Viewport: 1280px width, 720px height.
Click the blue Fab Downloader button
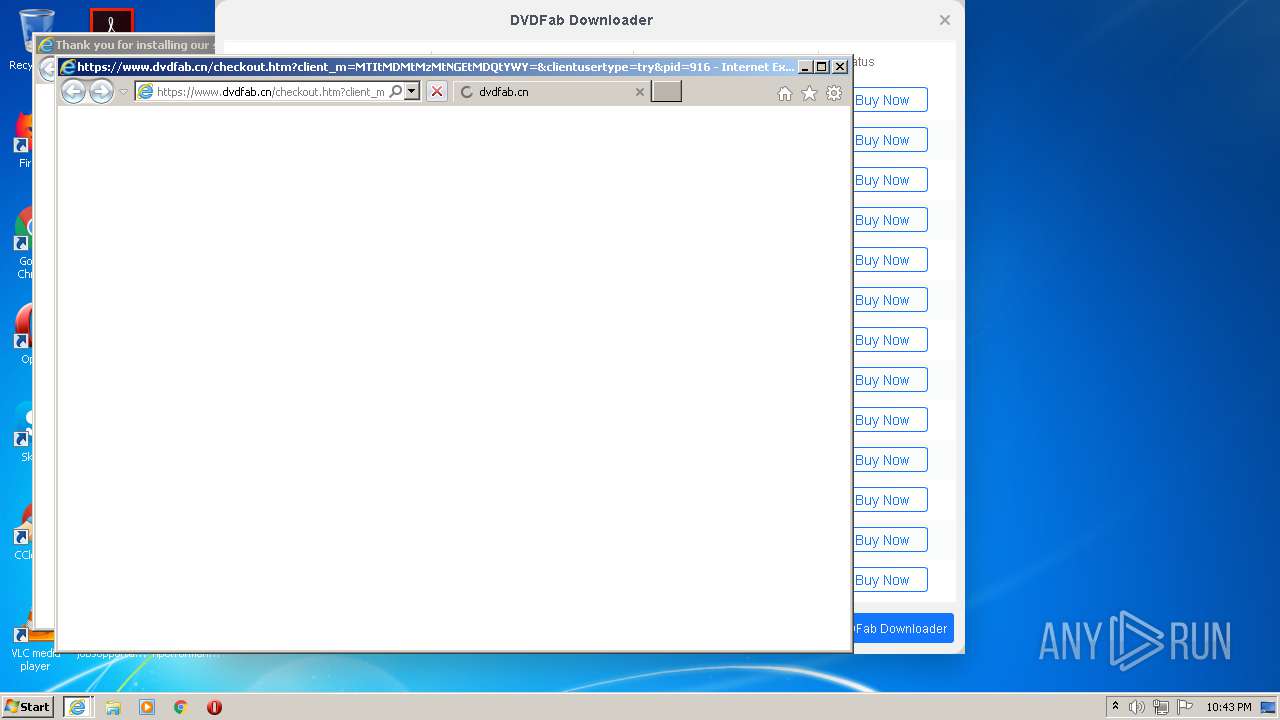[901, 628]
